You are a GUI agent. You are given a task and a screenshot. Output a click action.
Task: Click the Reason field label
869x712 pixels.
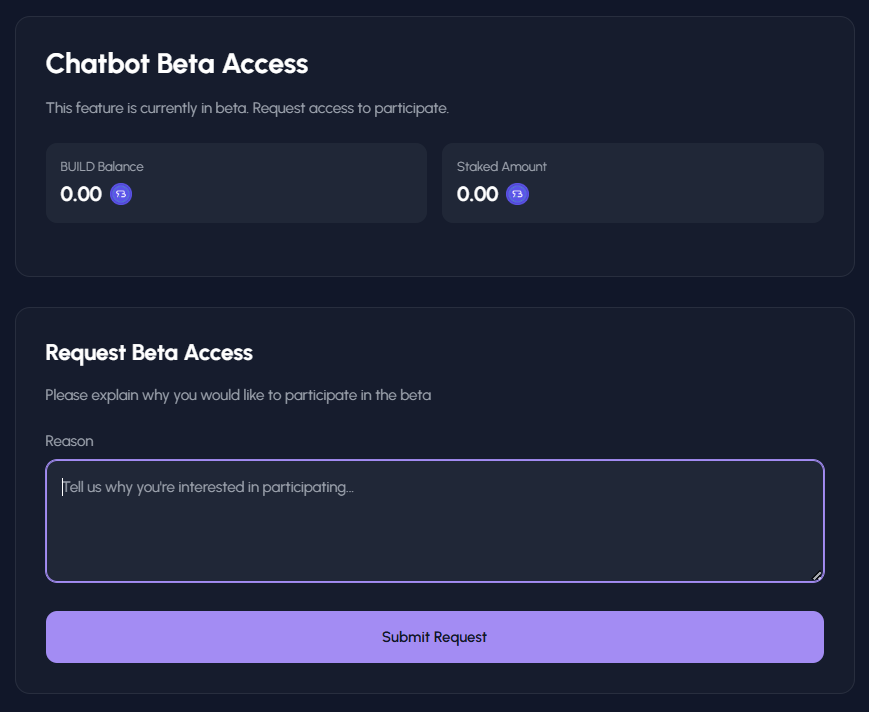[x=69, y=441]
